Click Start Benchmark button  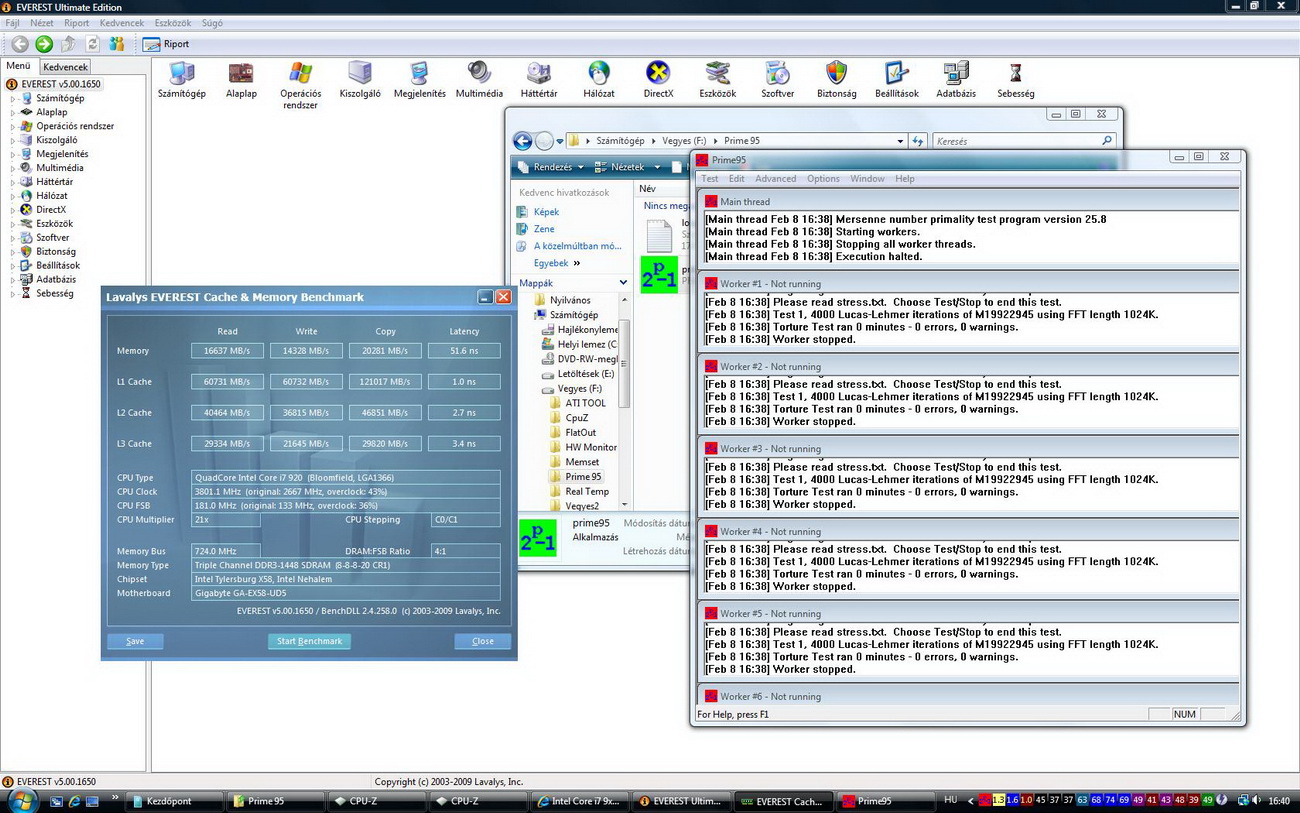click(x=309, y=641)
